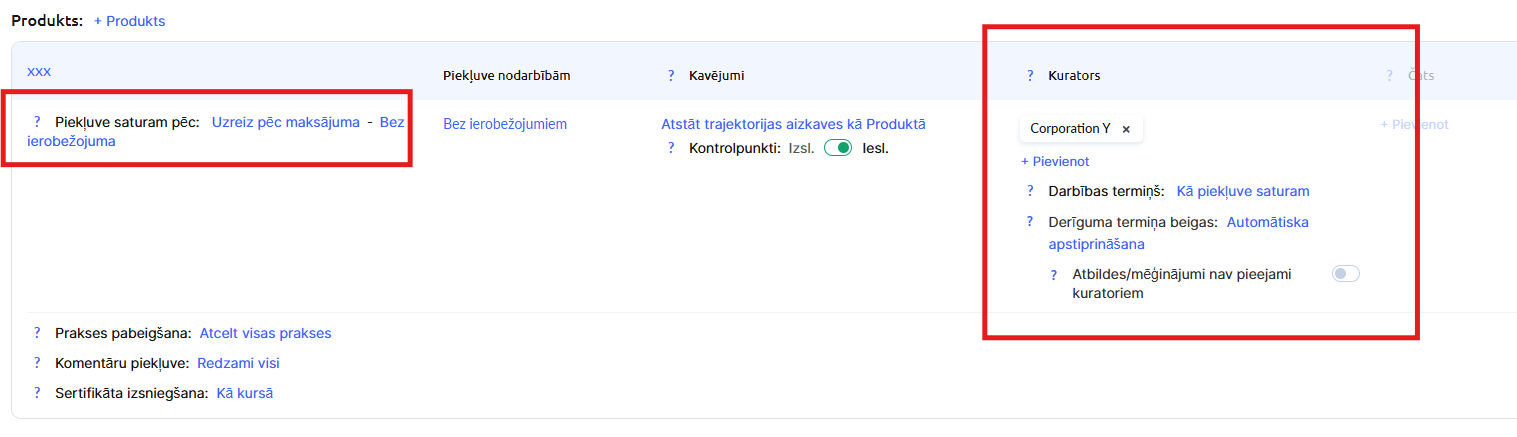The width and height of the screenshot is (1517, 437).
Task: Change Kā kursā certificate setting
Action: [244, 393]
